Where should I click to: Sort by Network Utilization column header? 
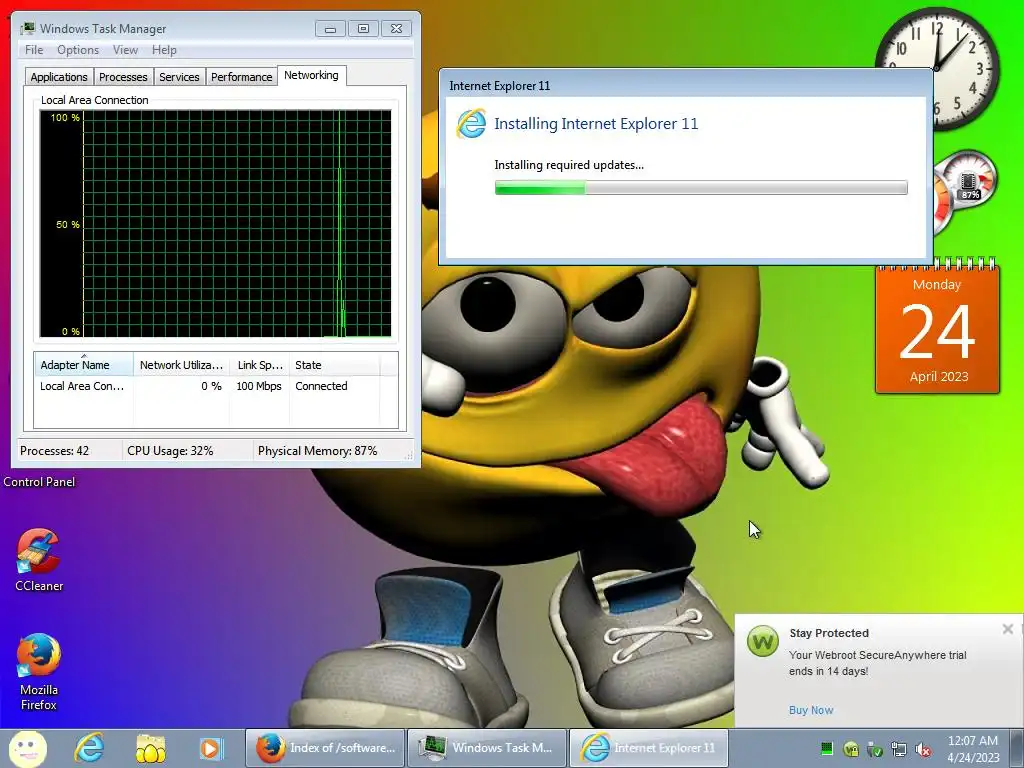tap(181, 365)
